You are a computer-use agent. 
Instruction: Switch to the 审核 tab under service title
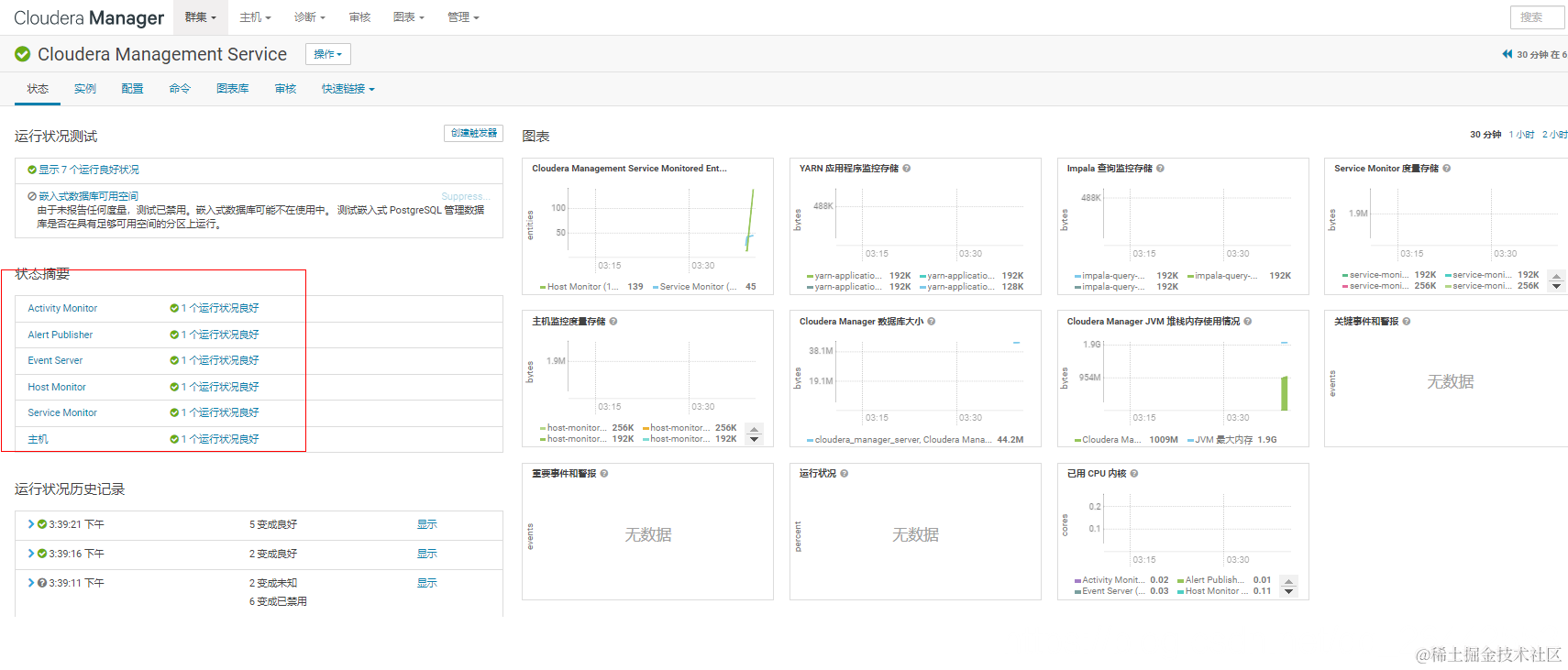coord(285,89)
